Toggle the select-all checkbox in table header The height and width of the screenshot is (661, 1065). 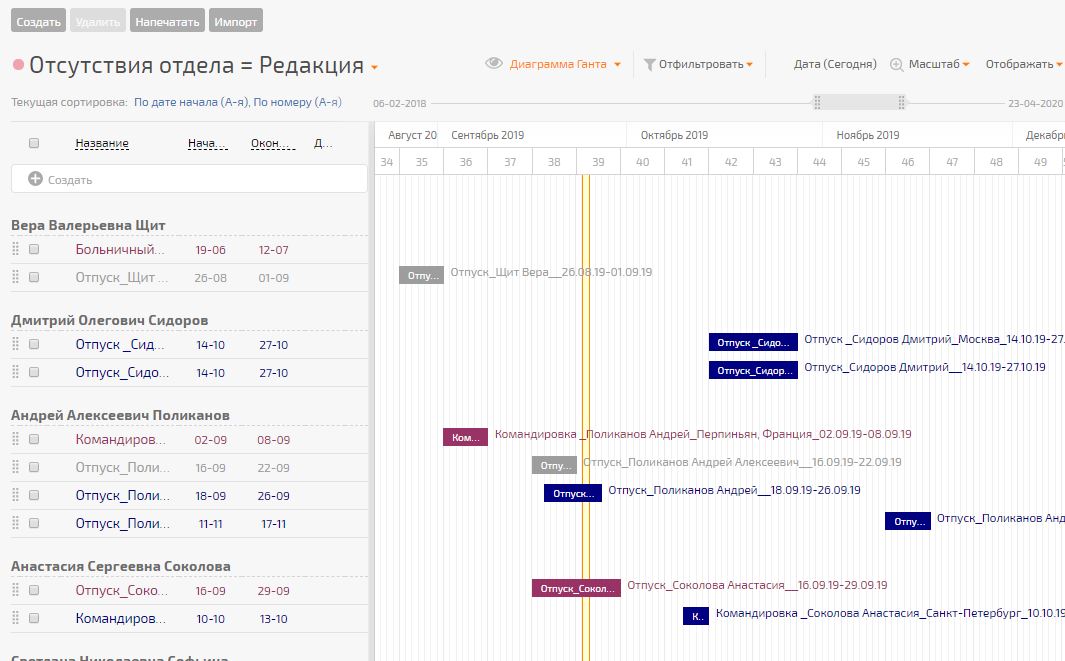point(34,143)
